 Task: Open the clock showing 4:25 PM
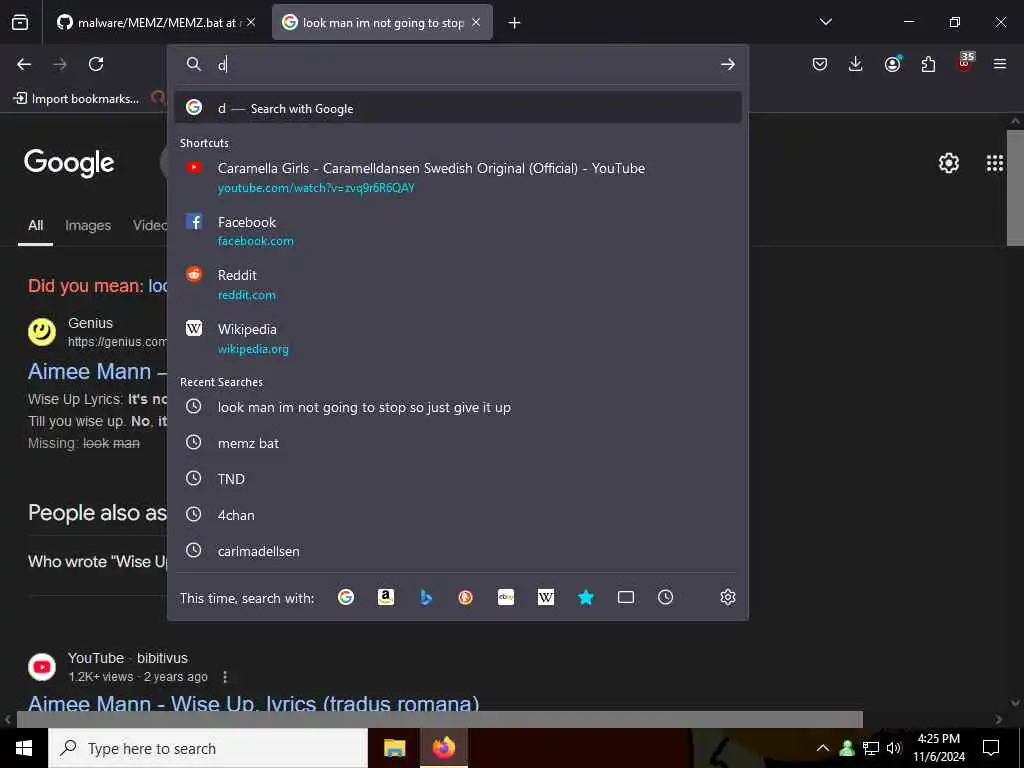pos(938,748)
